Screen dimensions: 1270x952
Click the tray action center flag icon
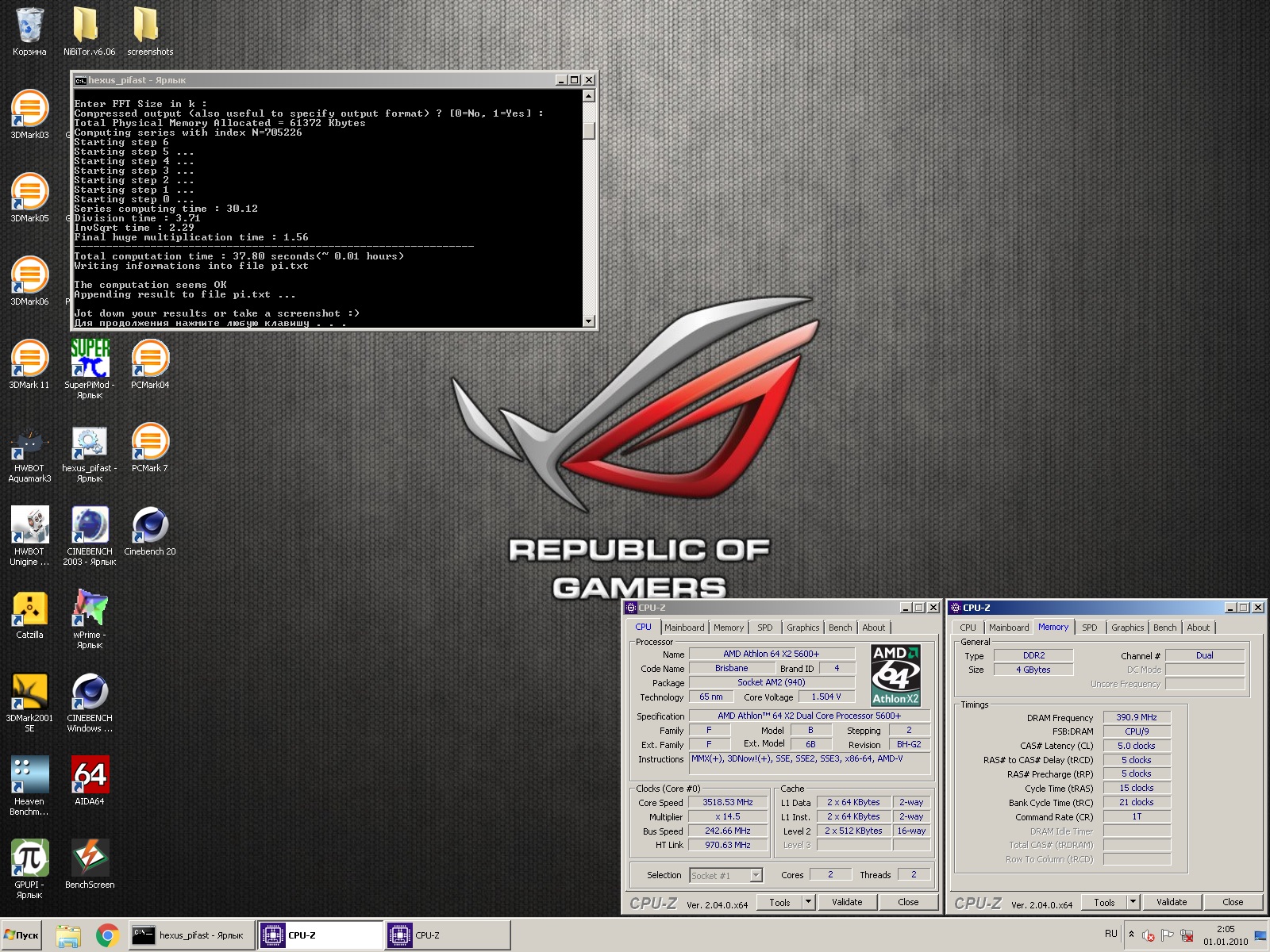tap(1167, 935)
